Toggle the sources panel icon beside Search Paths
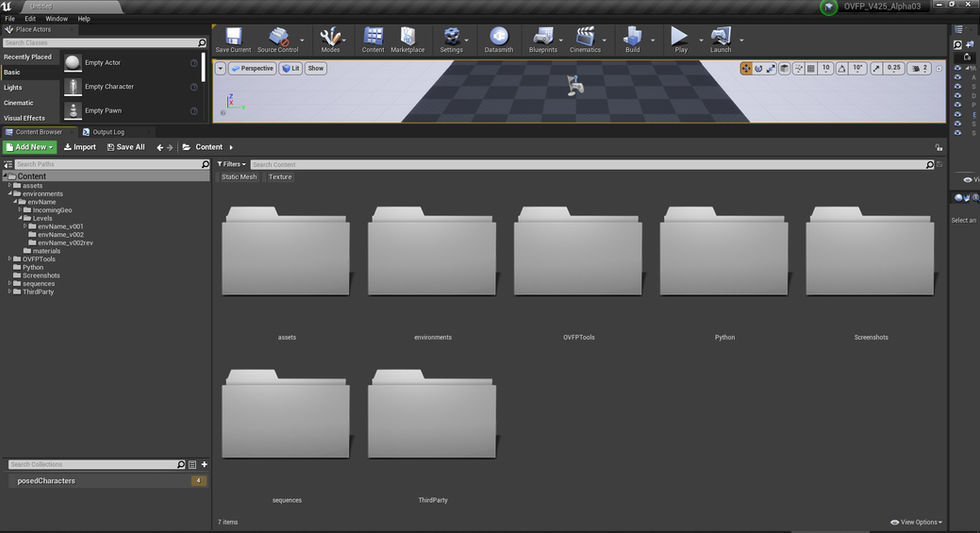 [x=8, y=164]
